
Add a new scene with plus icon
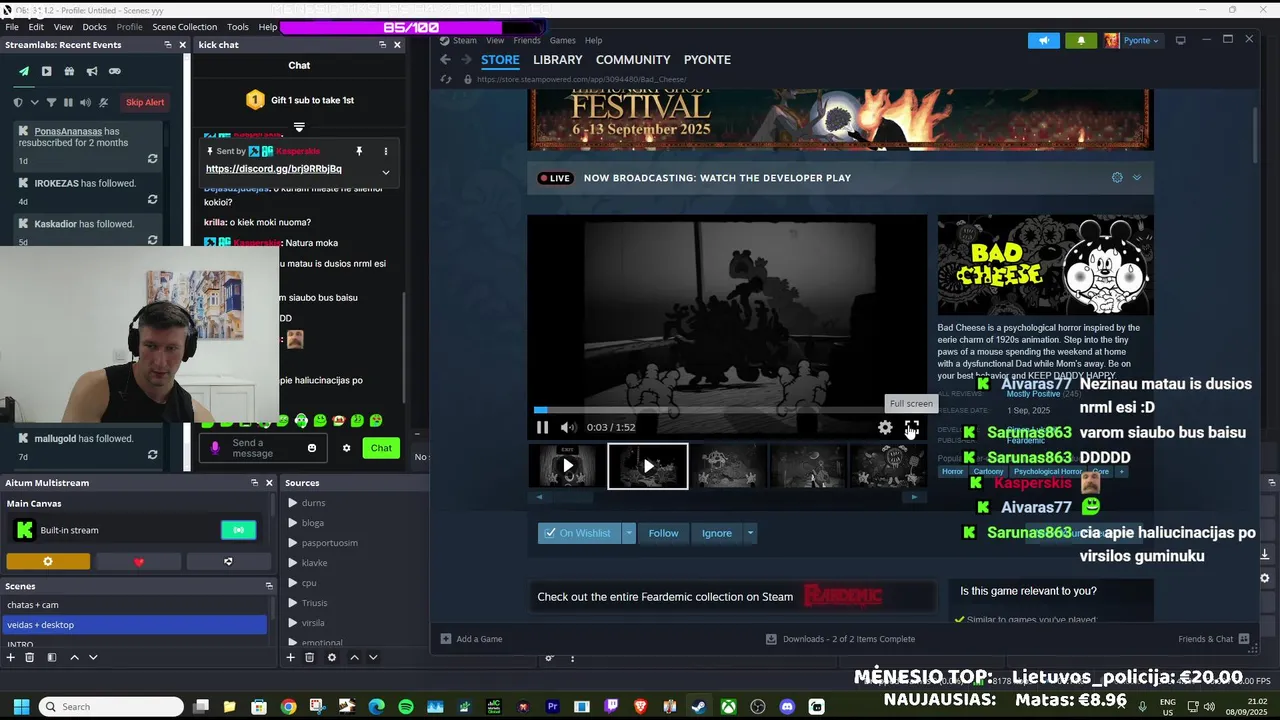coord(11,657)
